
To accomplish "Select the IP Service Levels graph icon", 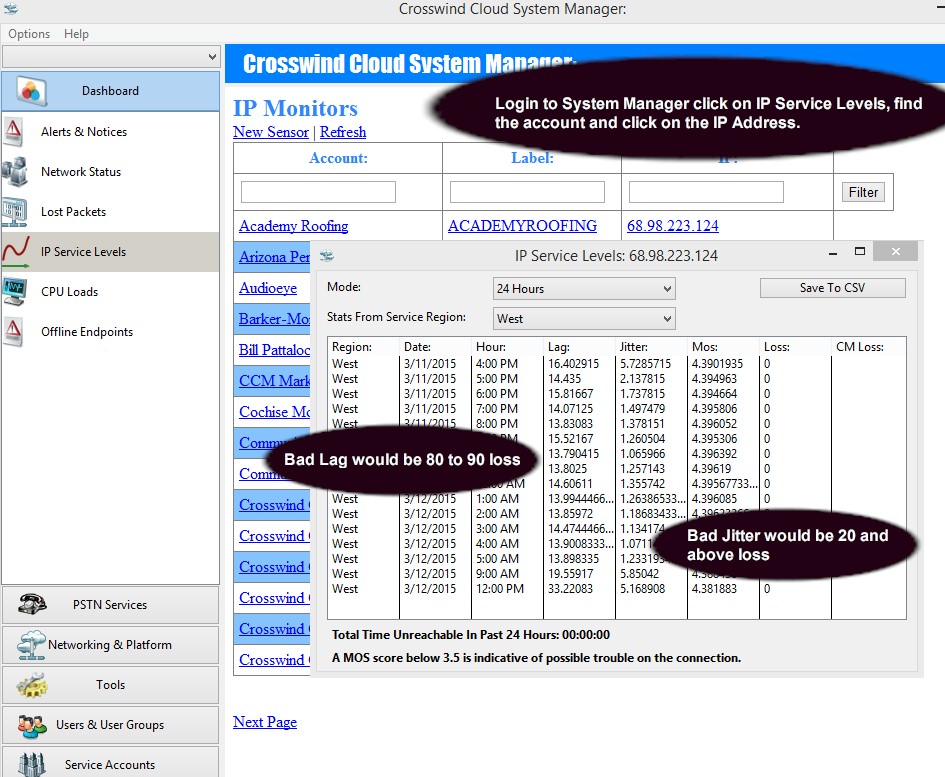I will click(15, 252).
